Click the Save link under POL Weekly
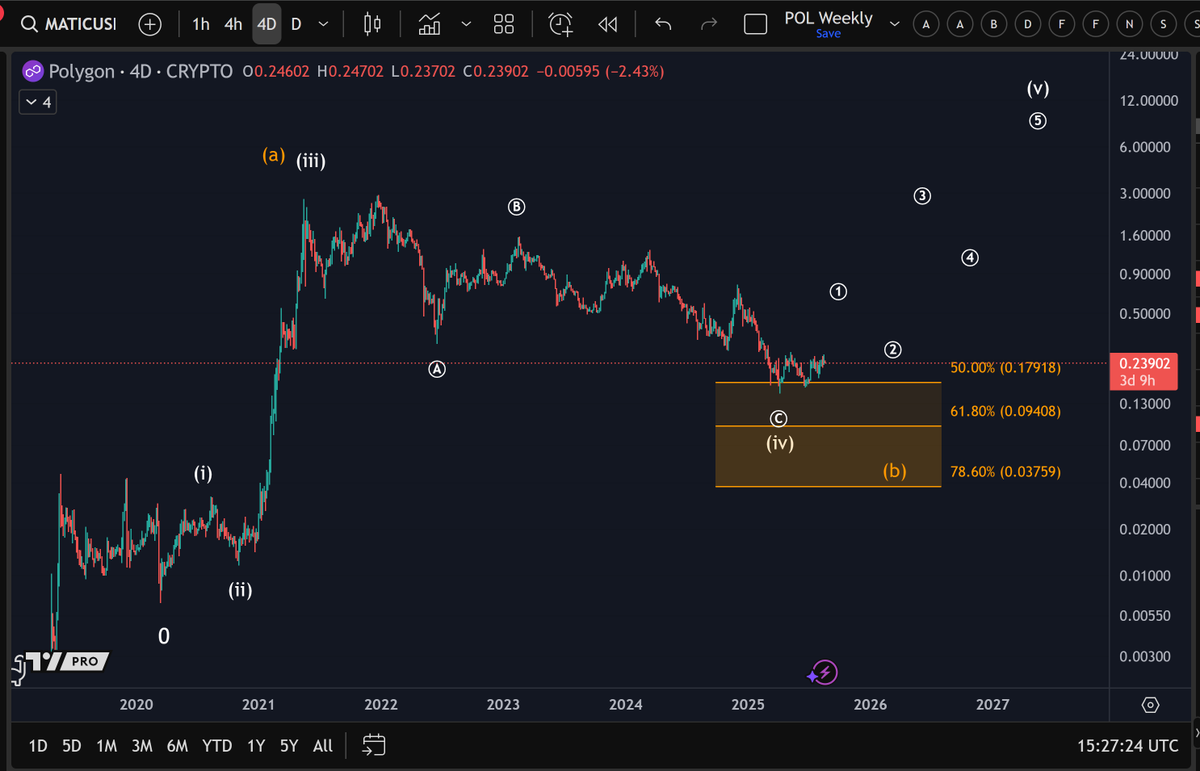This screenshot has height=771, width=1200. tap(828, 34)
